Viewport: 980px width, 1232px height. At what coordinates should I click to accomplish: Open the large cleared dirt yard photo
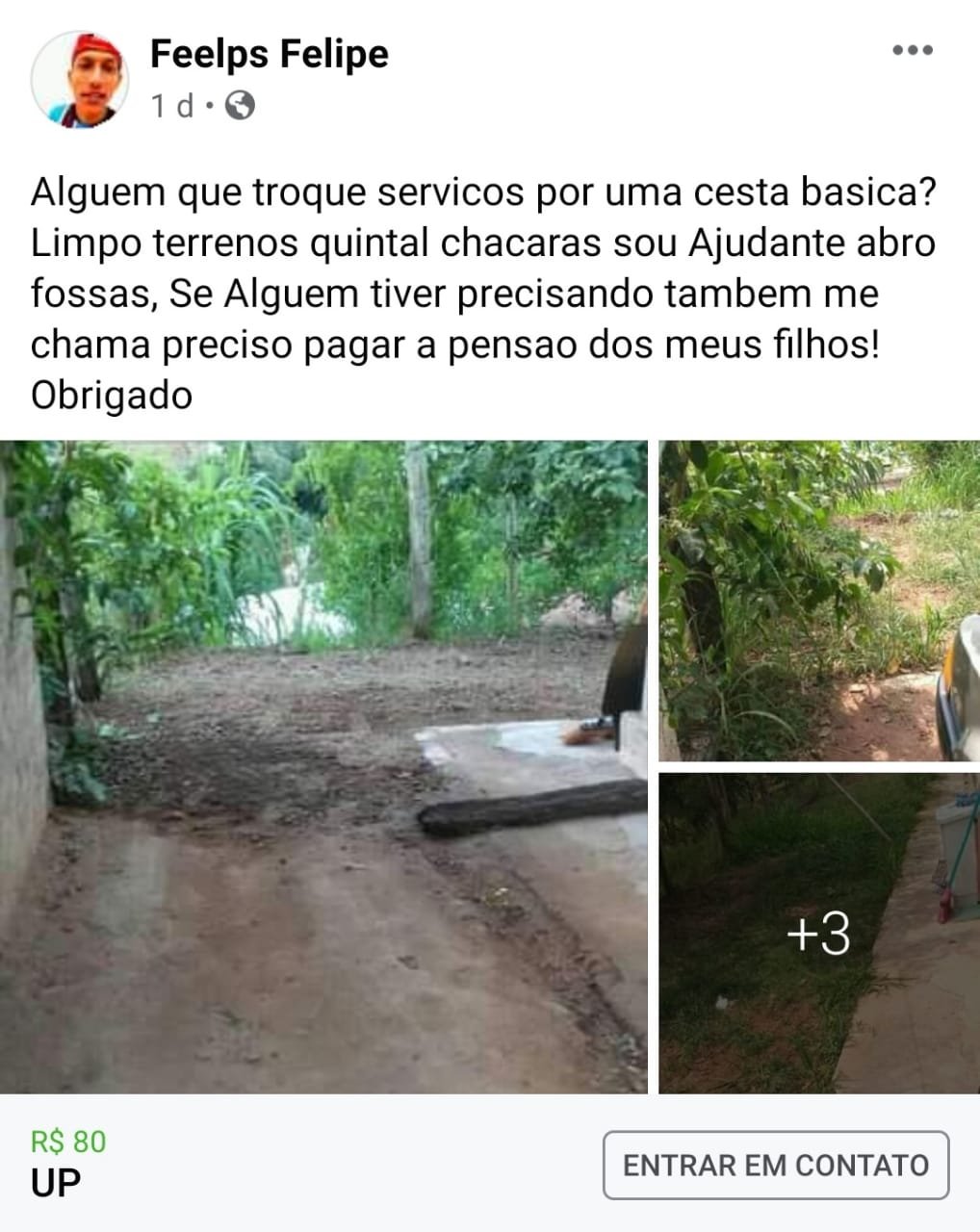pyautogui.click(x=323, y=767)
